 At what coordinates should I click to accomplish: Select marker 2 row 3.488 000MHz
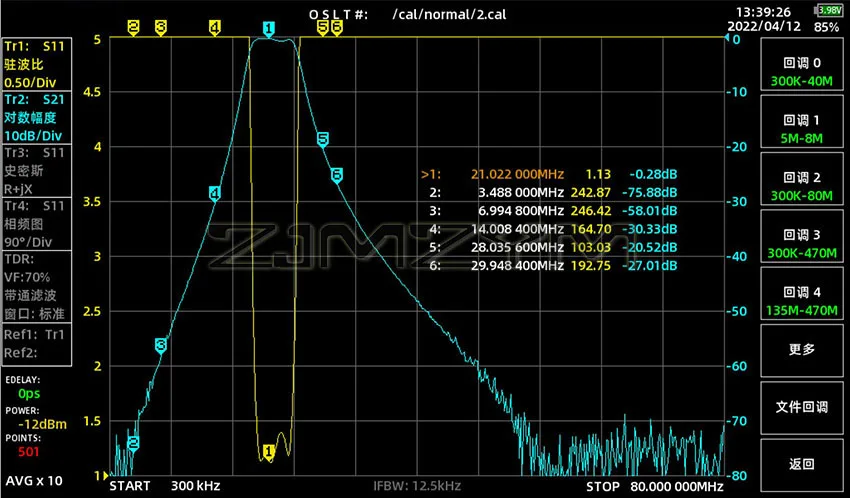[x=553, y=192]
